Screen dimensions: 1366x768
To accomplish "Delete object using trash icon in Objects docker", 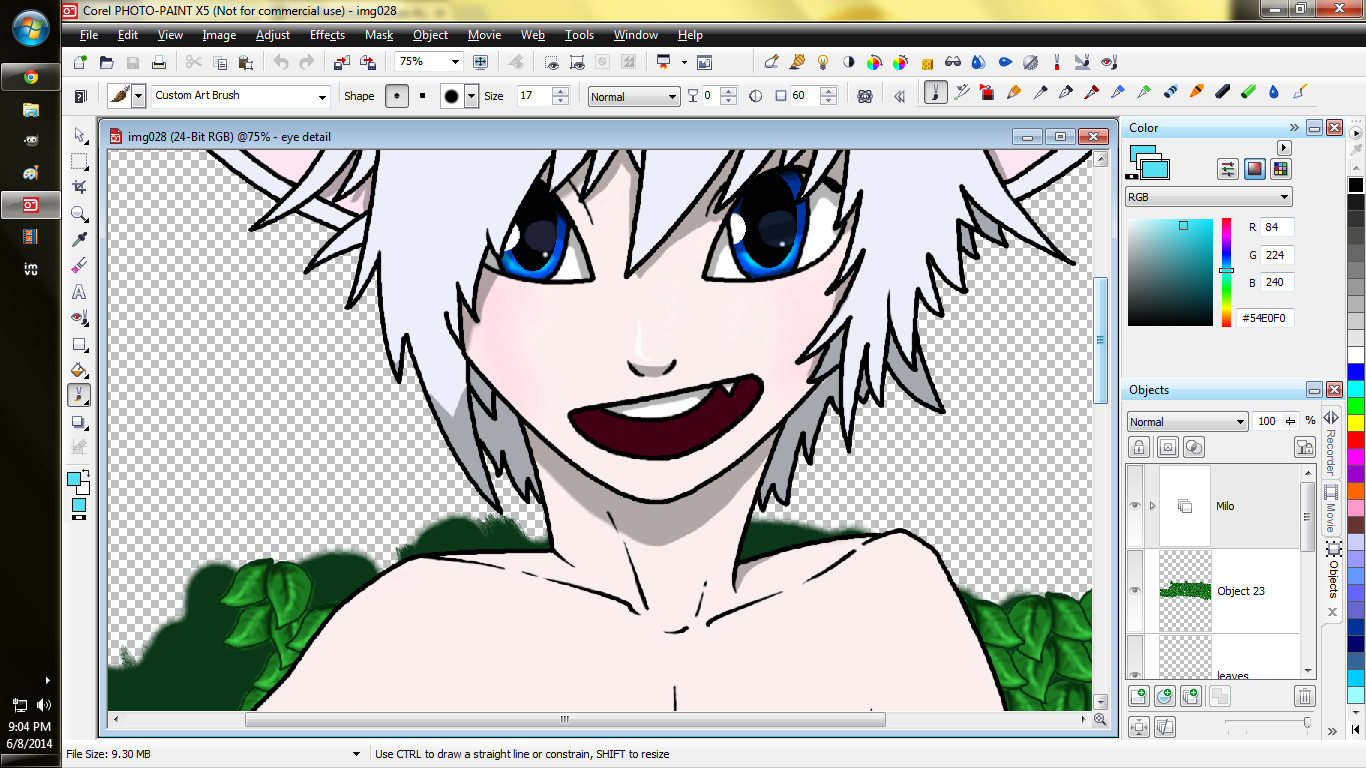I will coord(1304,696).
